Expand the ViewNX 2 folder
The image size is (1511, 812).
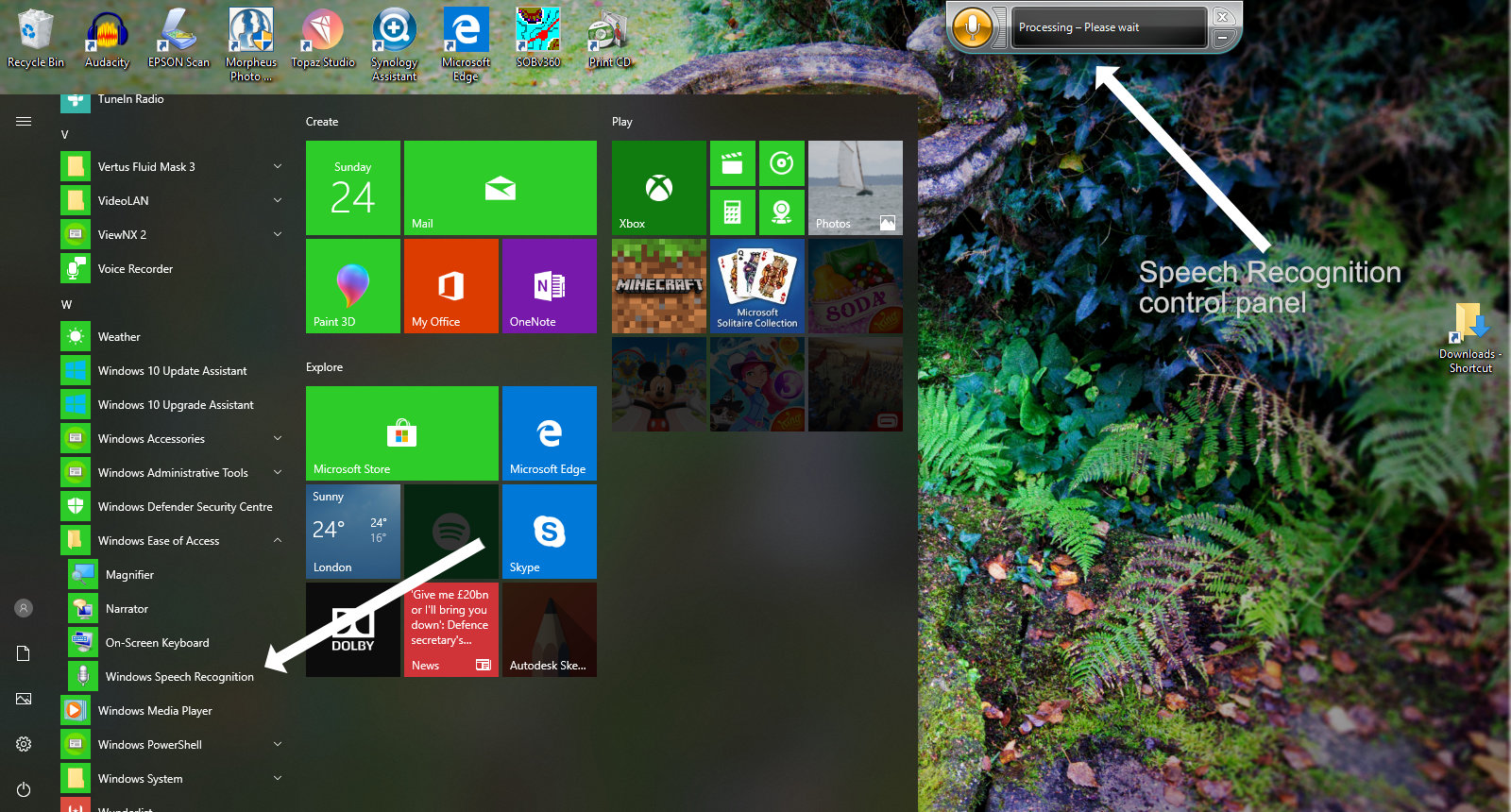pyautogui.click(x=278, y=234)
